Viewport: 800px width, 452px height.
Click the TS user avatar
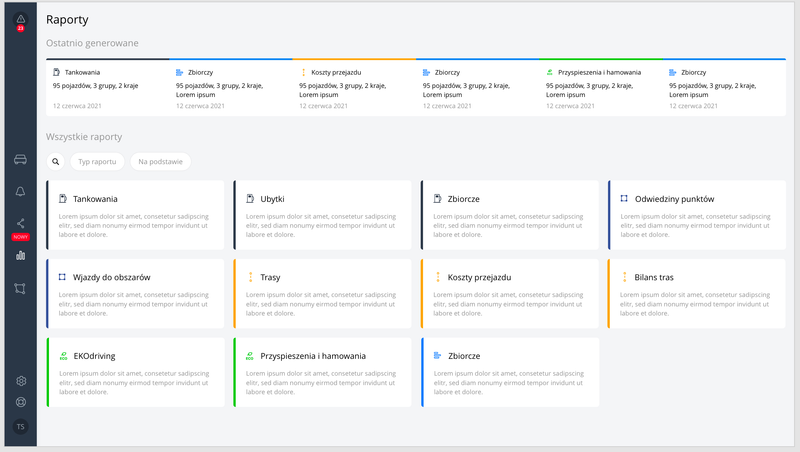coord(20,427)
